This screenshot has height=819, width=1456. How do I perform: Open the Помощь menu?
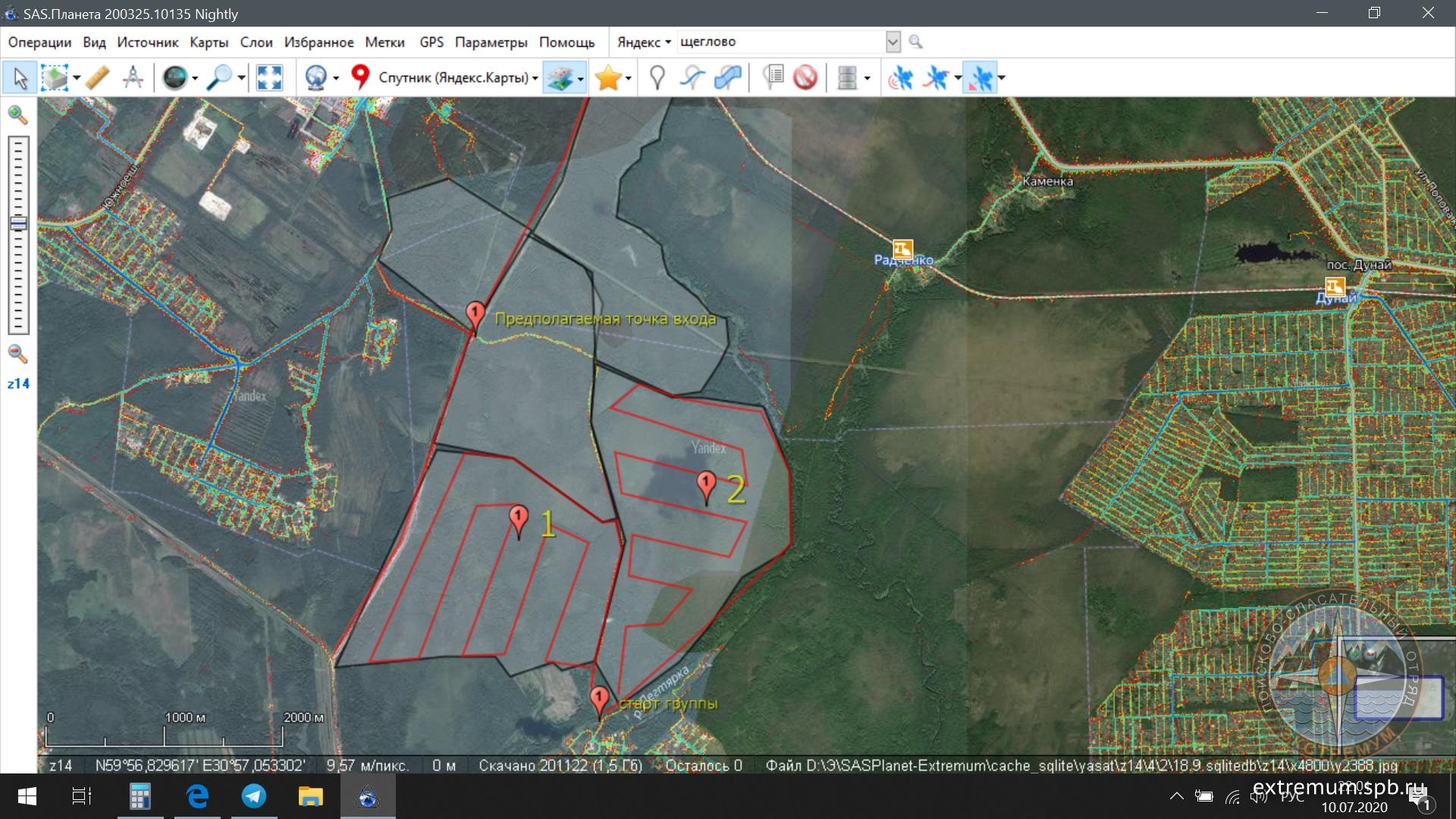pyautogui.click(x=567, y=42)
